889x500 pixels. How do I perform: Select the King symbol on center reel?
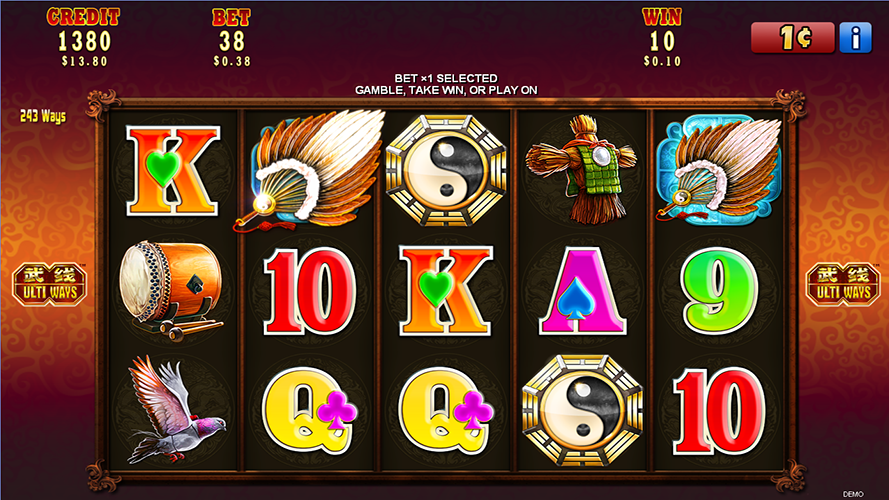tap(446, 290)
